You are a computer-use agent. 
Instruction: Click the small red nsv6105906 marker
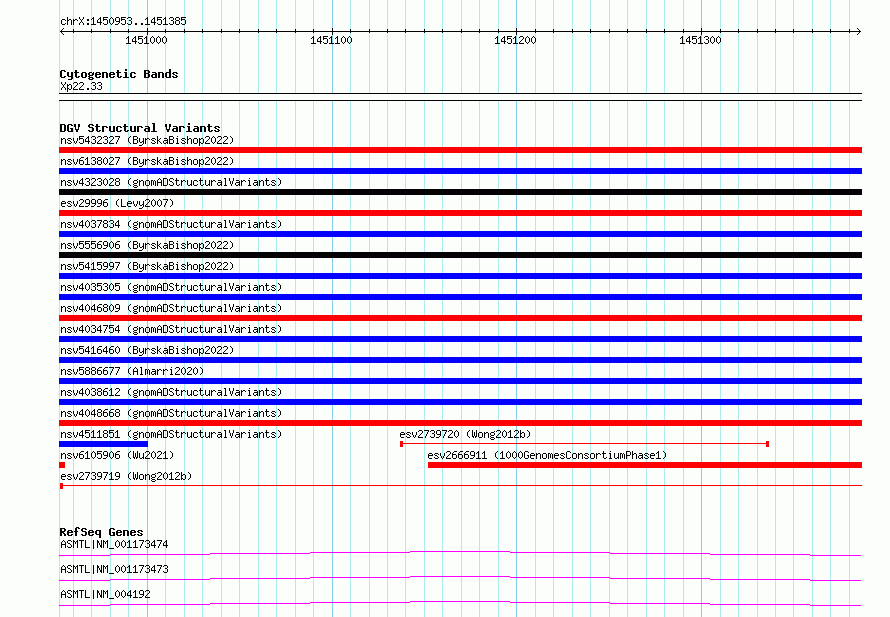(62, 465)
